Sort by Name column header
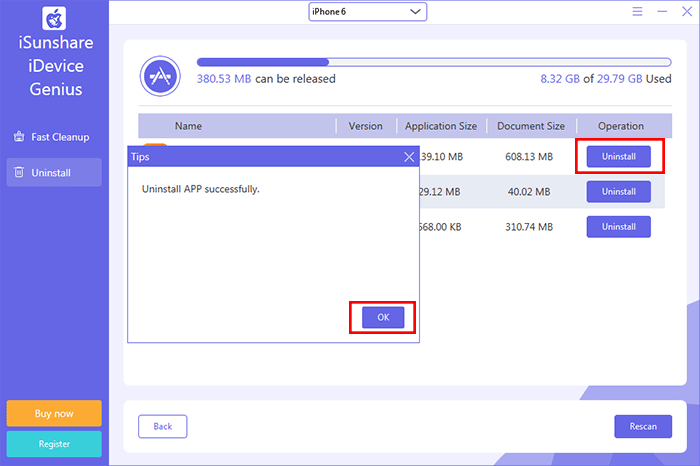This screenshot has height=466, width=700. (x=188, y=126)
